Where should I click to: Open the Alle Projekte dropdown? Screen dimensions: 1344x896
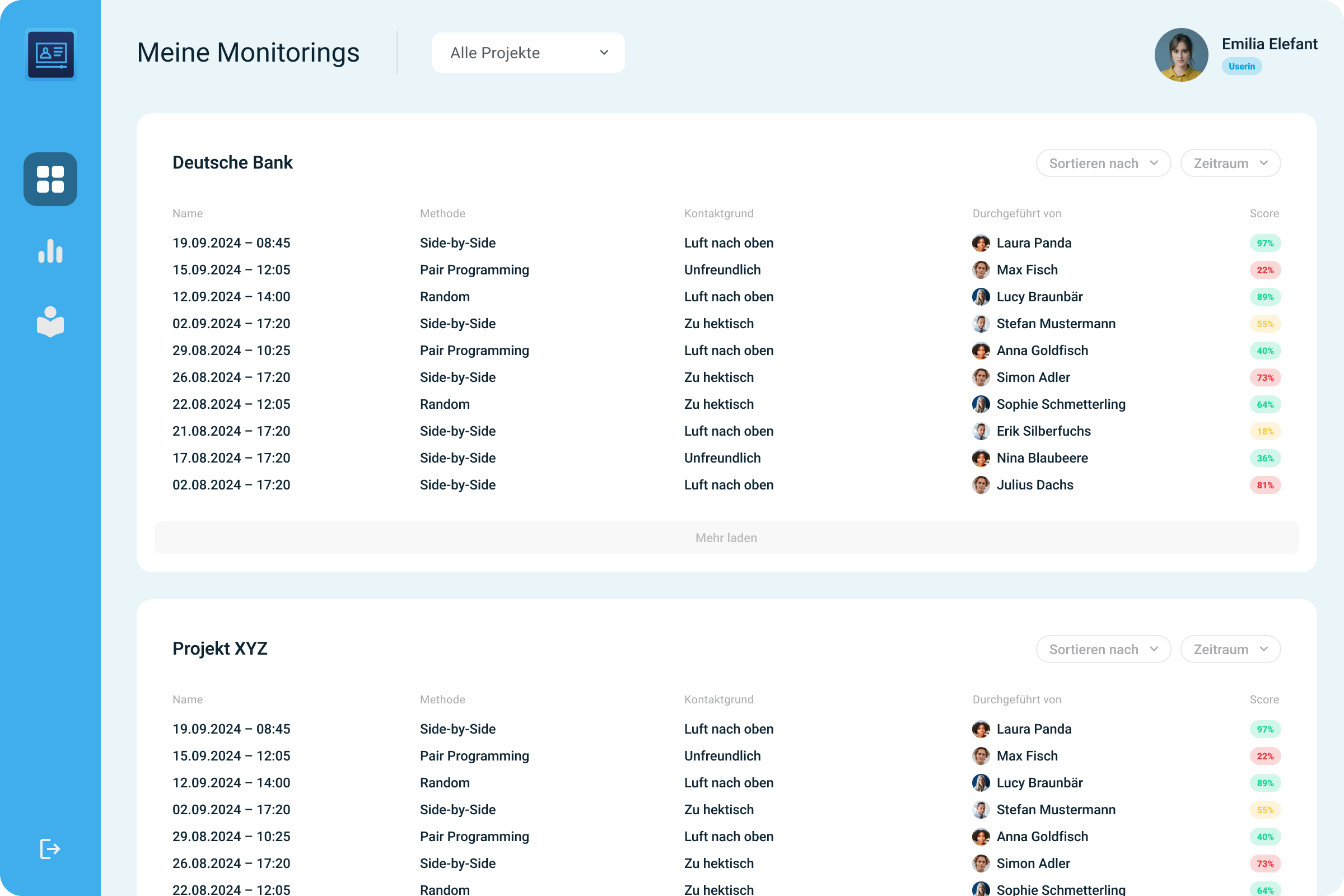pyautogui.click(x=528, y=53)
